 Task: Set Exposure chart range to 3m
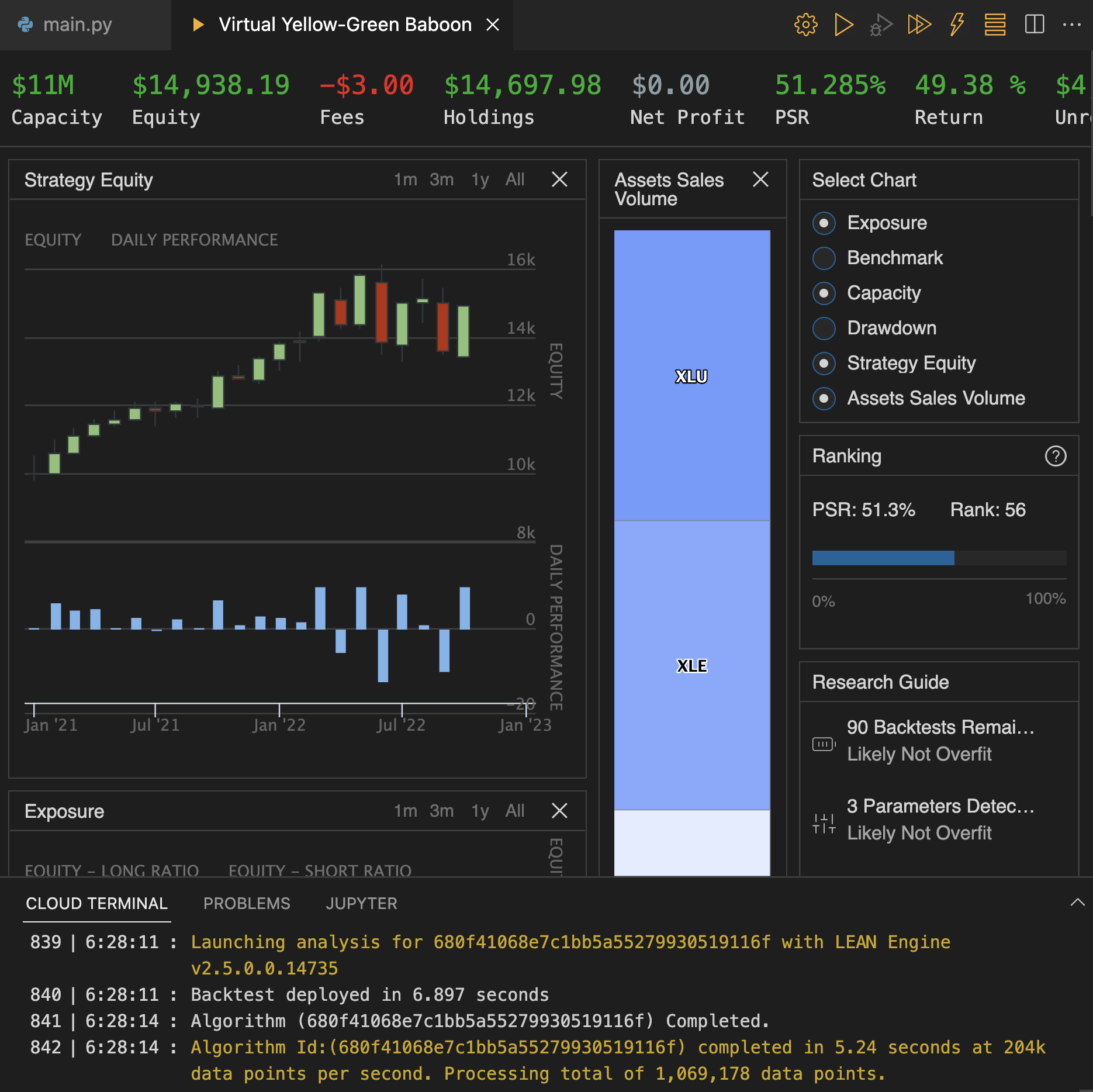click(441, 811)
